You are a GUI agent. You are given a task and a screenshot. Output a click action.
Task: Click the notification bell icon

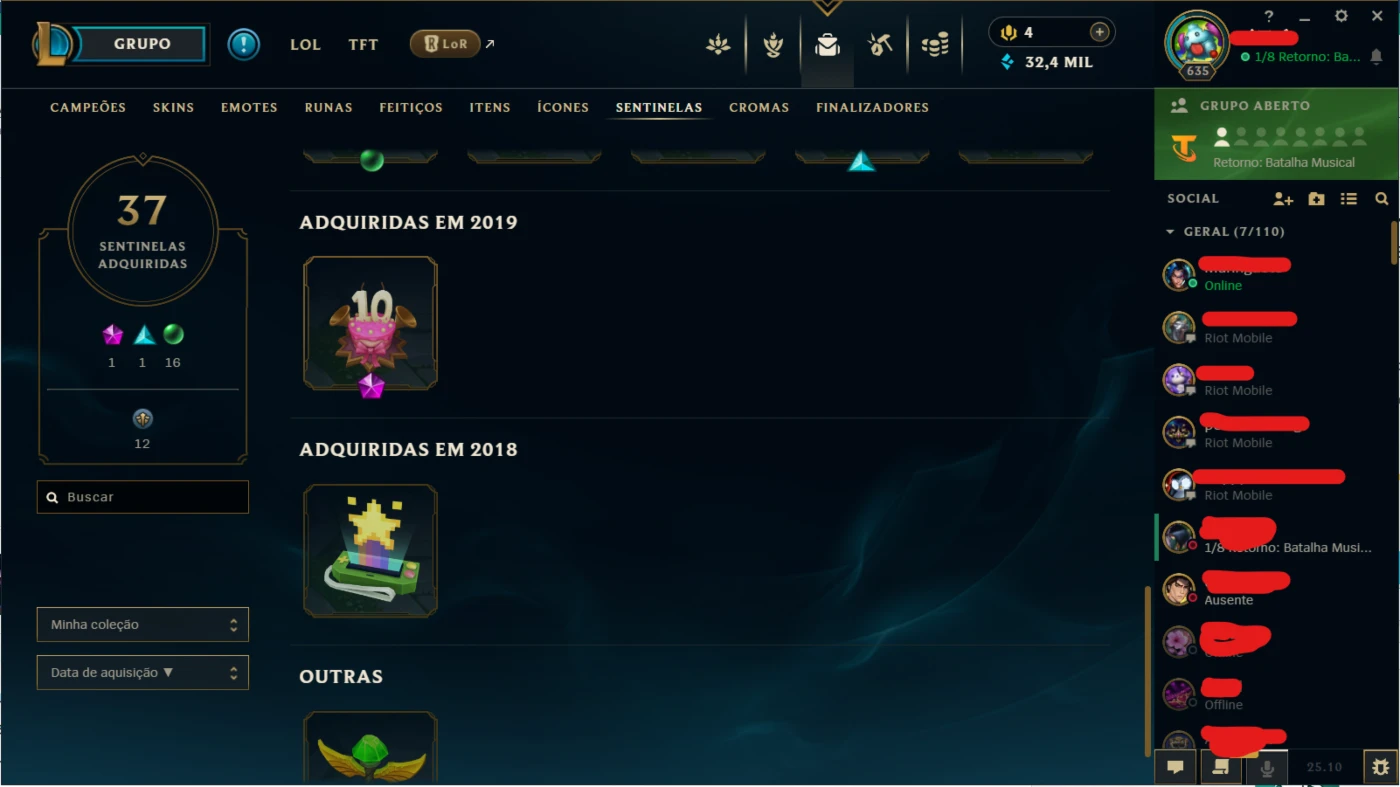[x=1376, y=57]
